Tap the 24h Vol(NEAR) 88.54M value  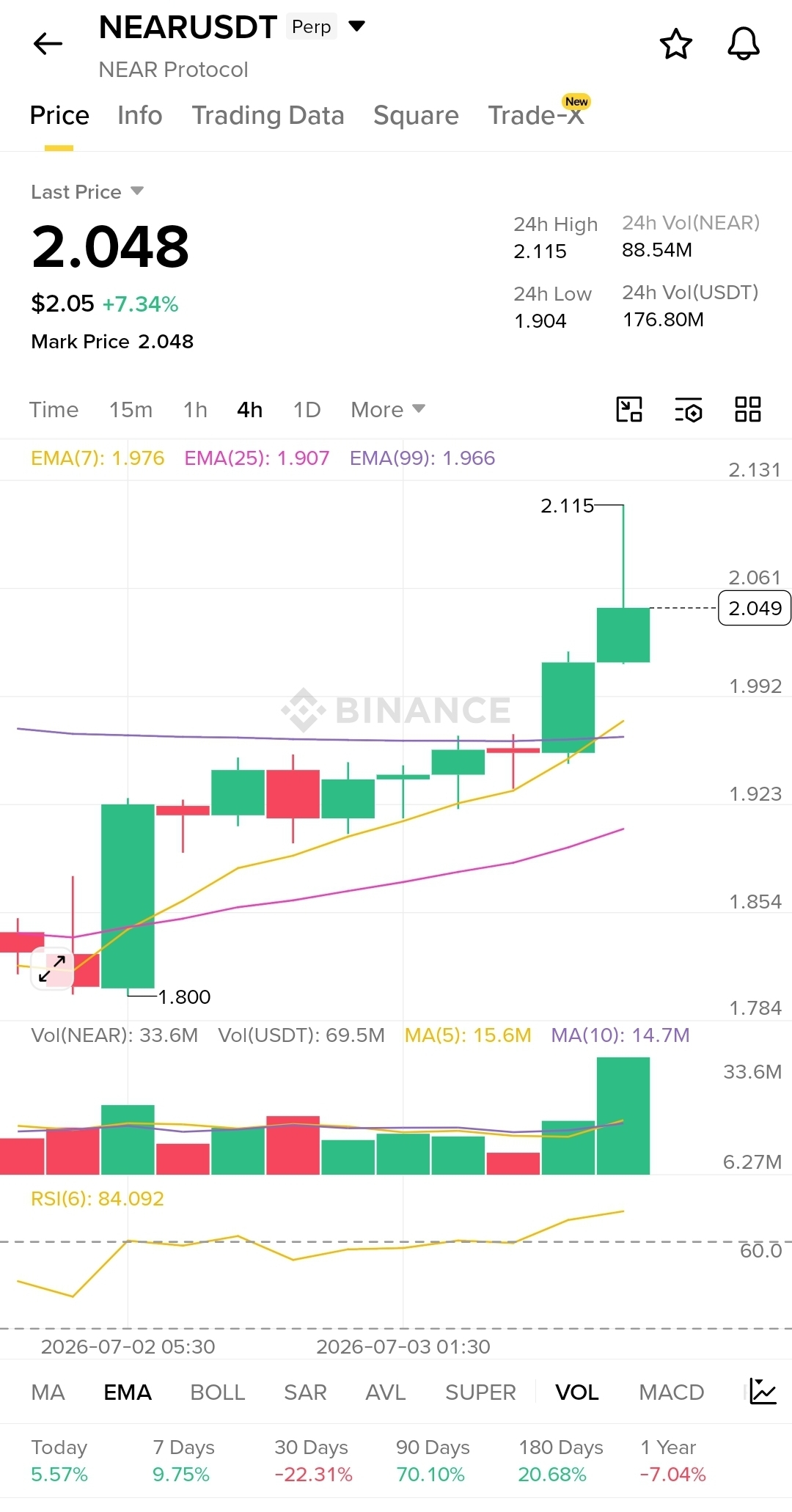click(657, 250)
